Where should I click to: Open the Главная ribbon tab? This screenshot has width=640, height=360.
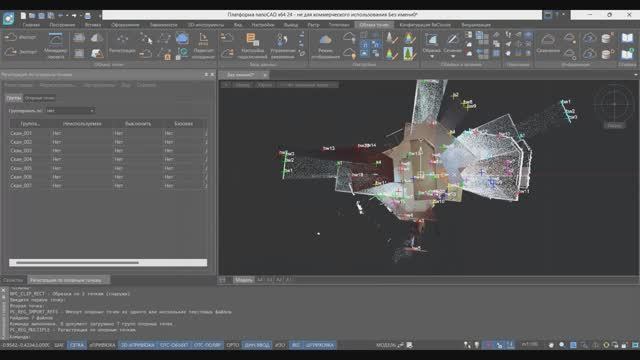point(31,25)
